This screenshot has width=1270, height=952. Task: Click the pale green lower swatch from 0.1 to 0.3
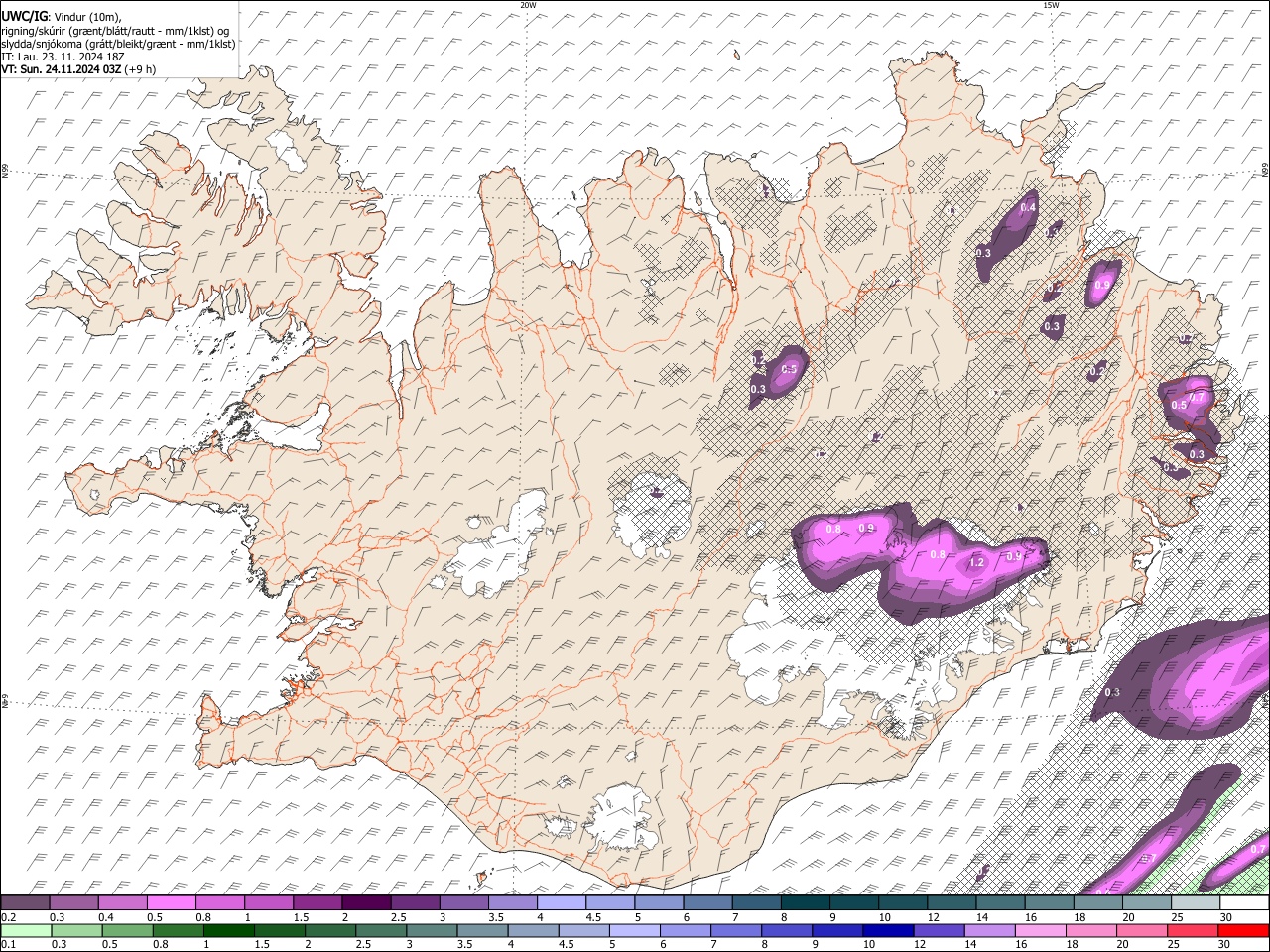(26, 930)
